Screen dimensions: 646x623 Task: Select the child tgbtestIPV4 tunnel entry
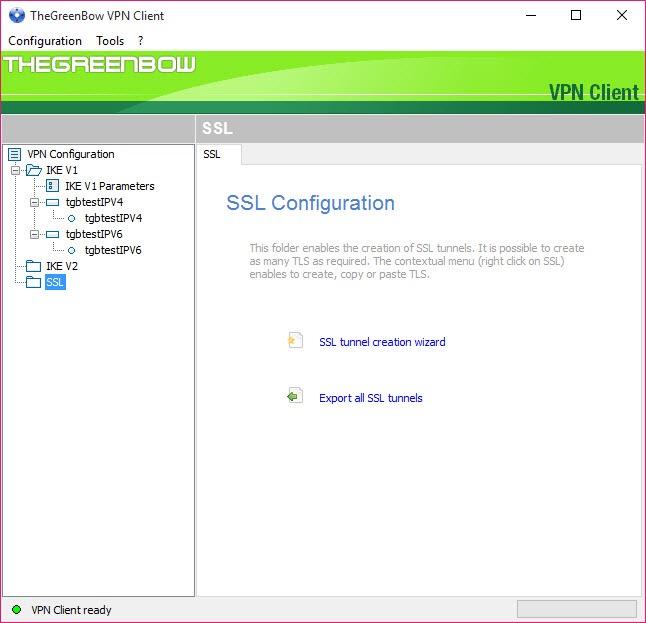tap(113, 218)
